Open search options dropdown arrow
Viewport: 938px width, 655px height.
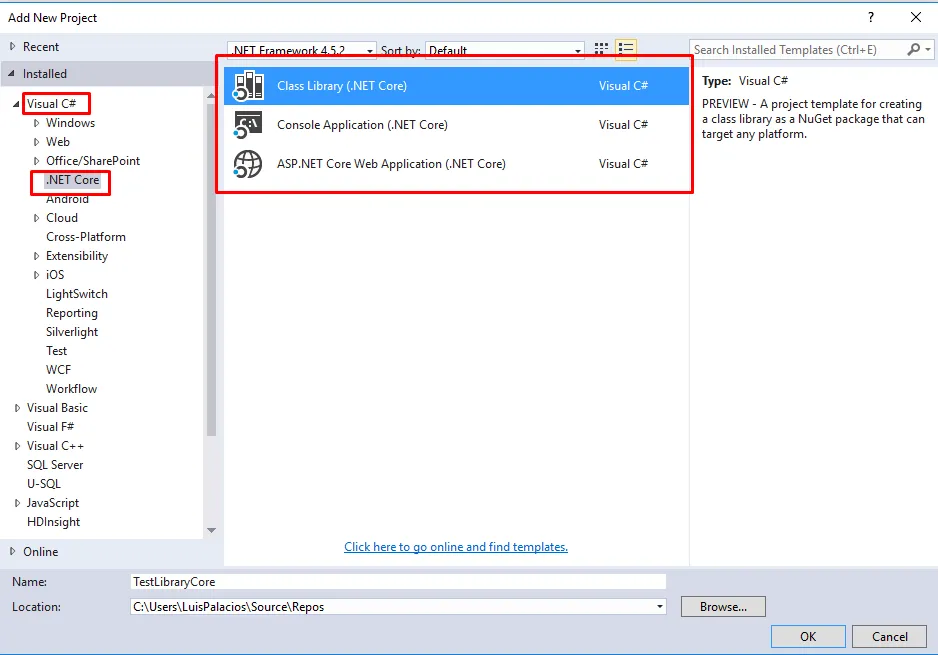pos(928,50)
